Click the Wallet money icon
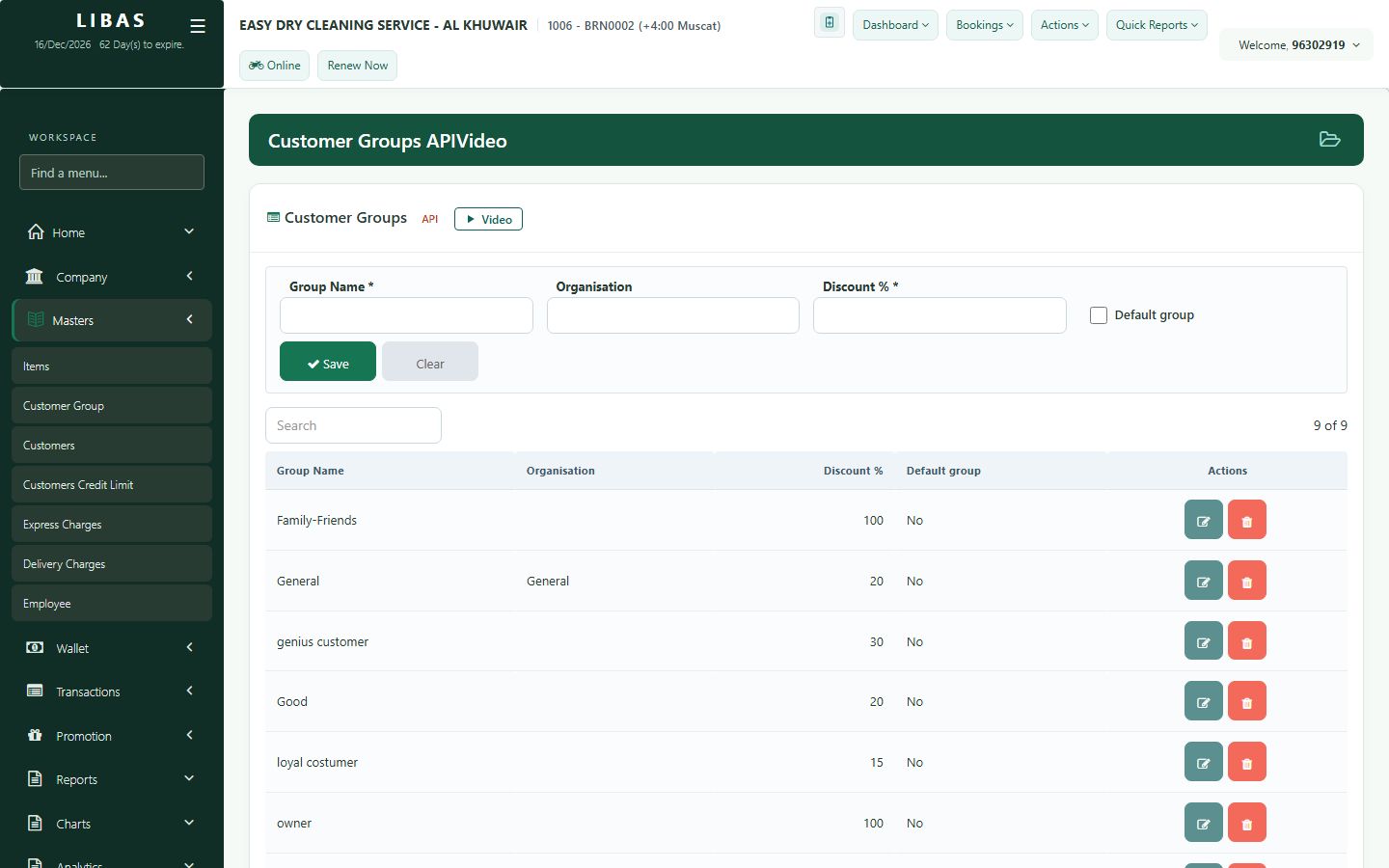 pyautogui.click(x=35, y=647)
